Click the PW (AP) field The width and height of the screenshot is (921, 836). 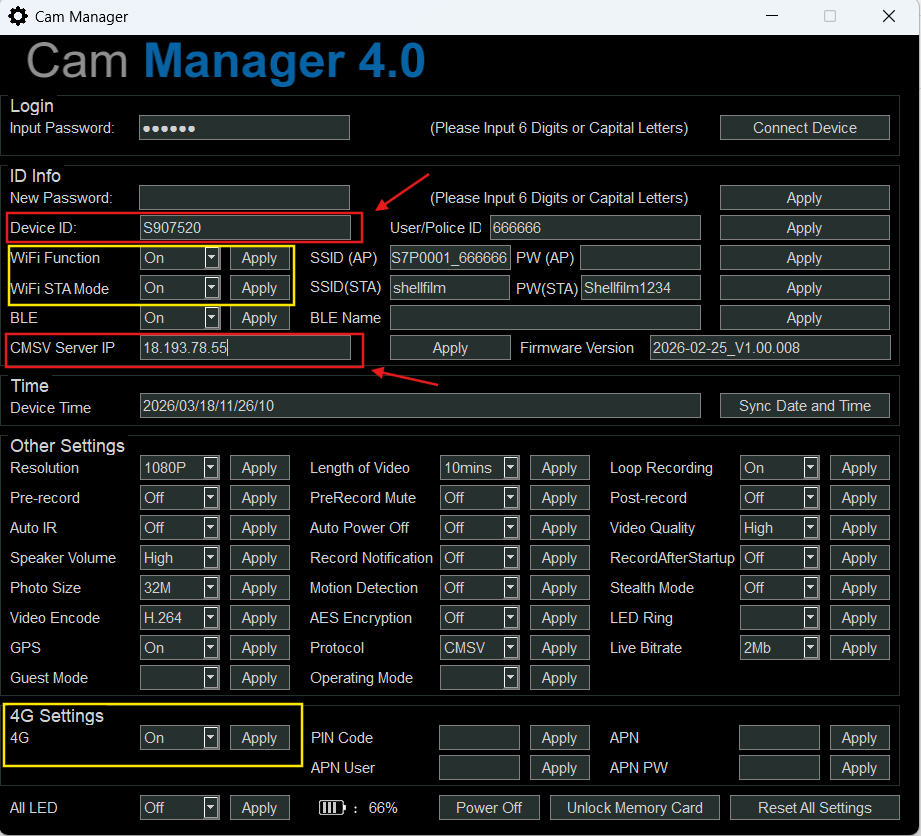640,258
